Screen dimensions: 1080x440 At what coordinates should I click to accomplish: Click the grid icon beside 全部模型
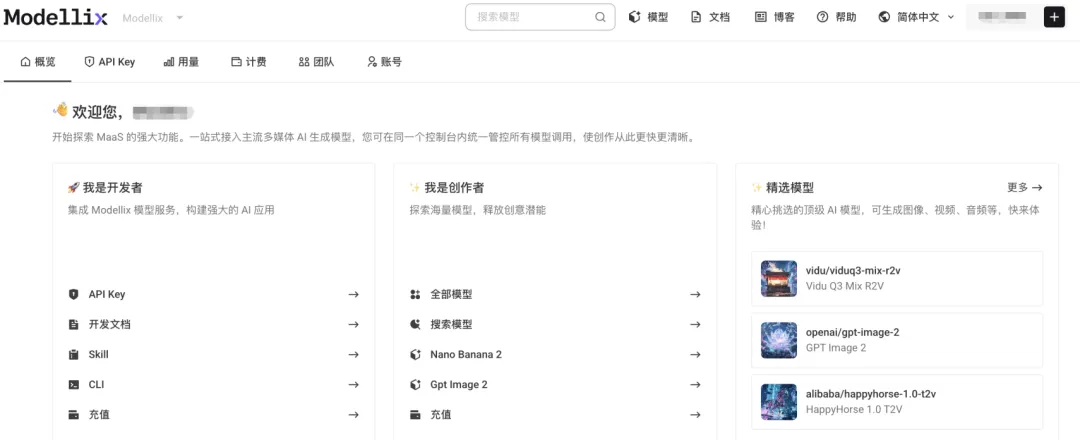tap(415, 295)
